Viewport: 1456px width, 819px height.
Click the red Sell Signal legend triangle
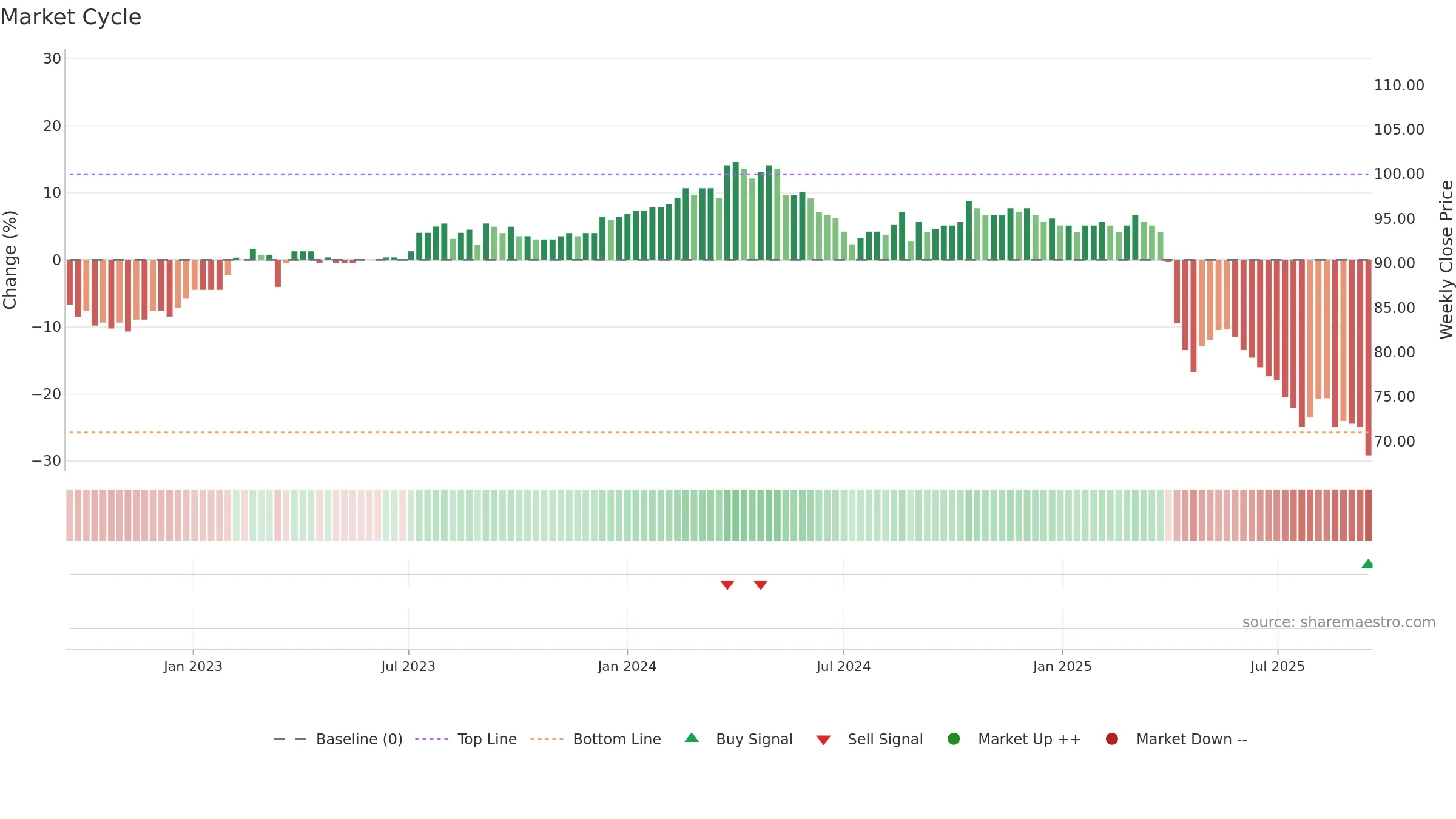pos(823,740)
